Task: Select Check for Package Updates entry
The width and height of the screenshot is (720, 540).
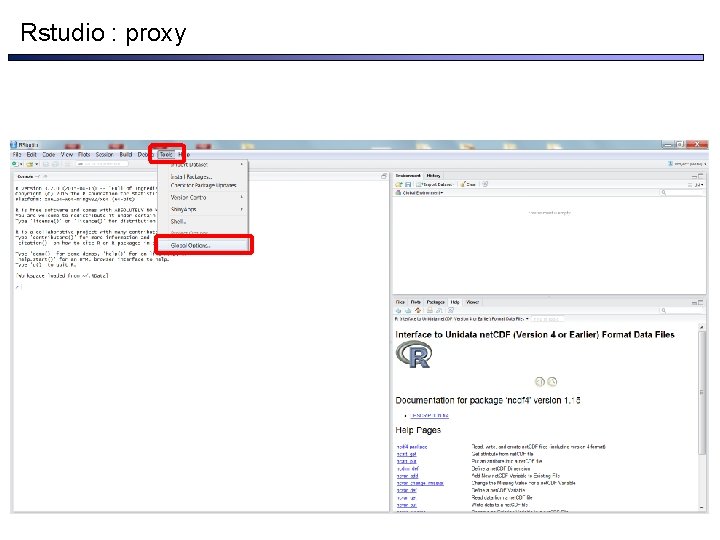Action: click(x=203, y=186)
